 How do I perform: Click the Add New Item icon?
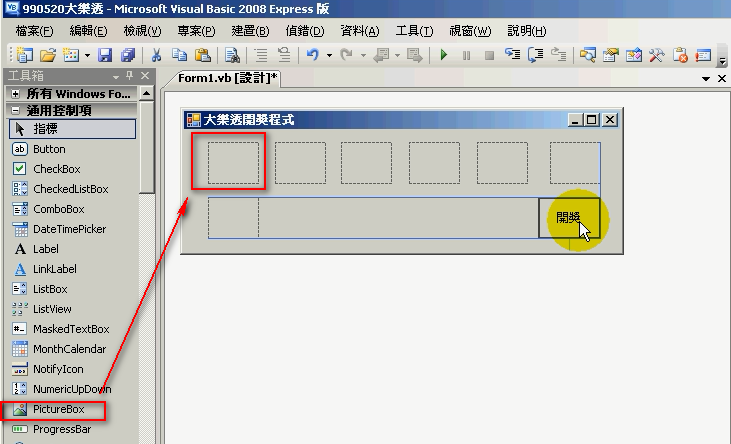71,55
